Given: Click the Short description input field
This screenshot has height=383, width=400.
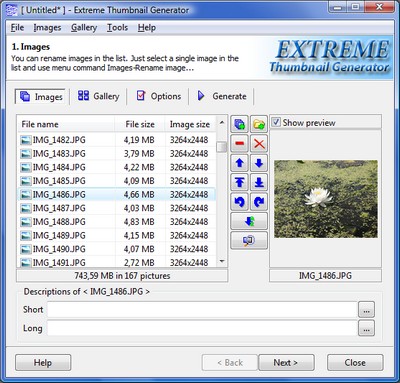Looking at the screenshot, I should (202, 310).
